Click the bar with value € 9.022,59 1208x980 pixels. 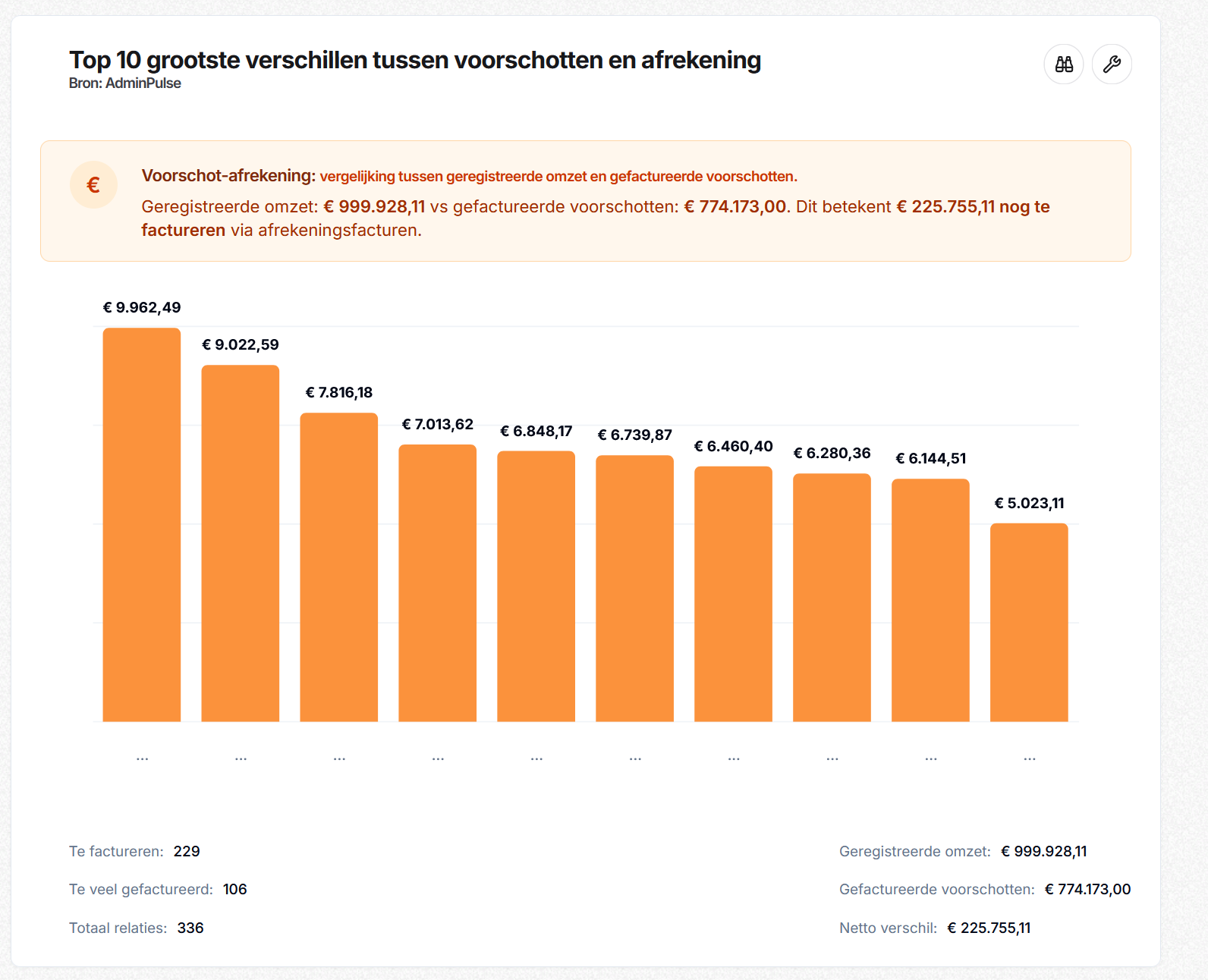click(241, 543)
